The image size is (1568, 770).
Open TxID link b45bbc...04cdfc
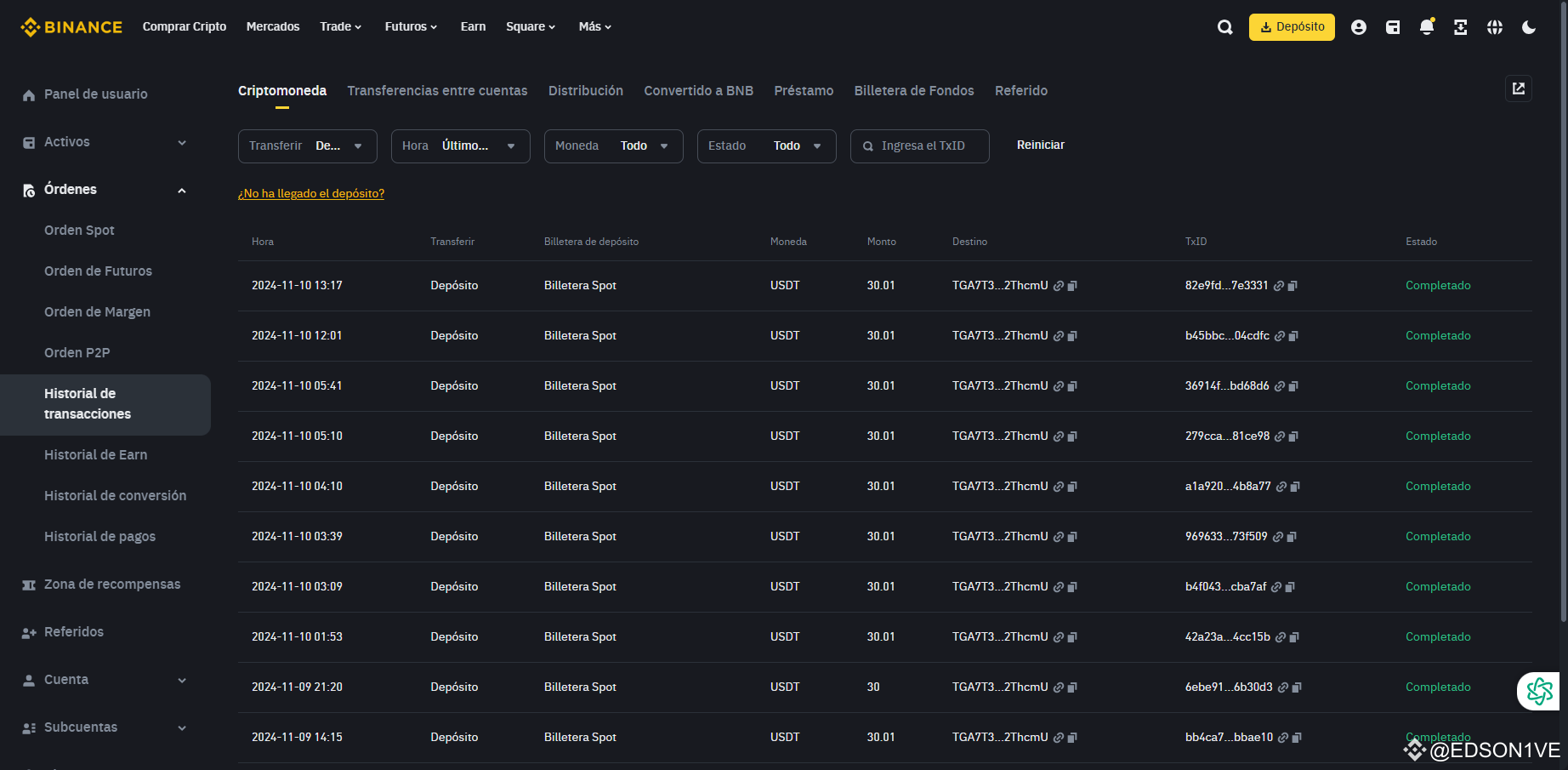(x=1280, y=336)
